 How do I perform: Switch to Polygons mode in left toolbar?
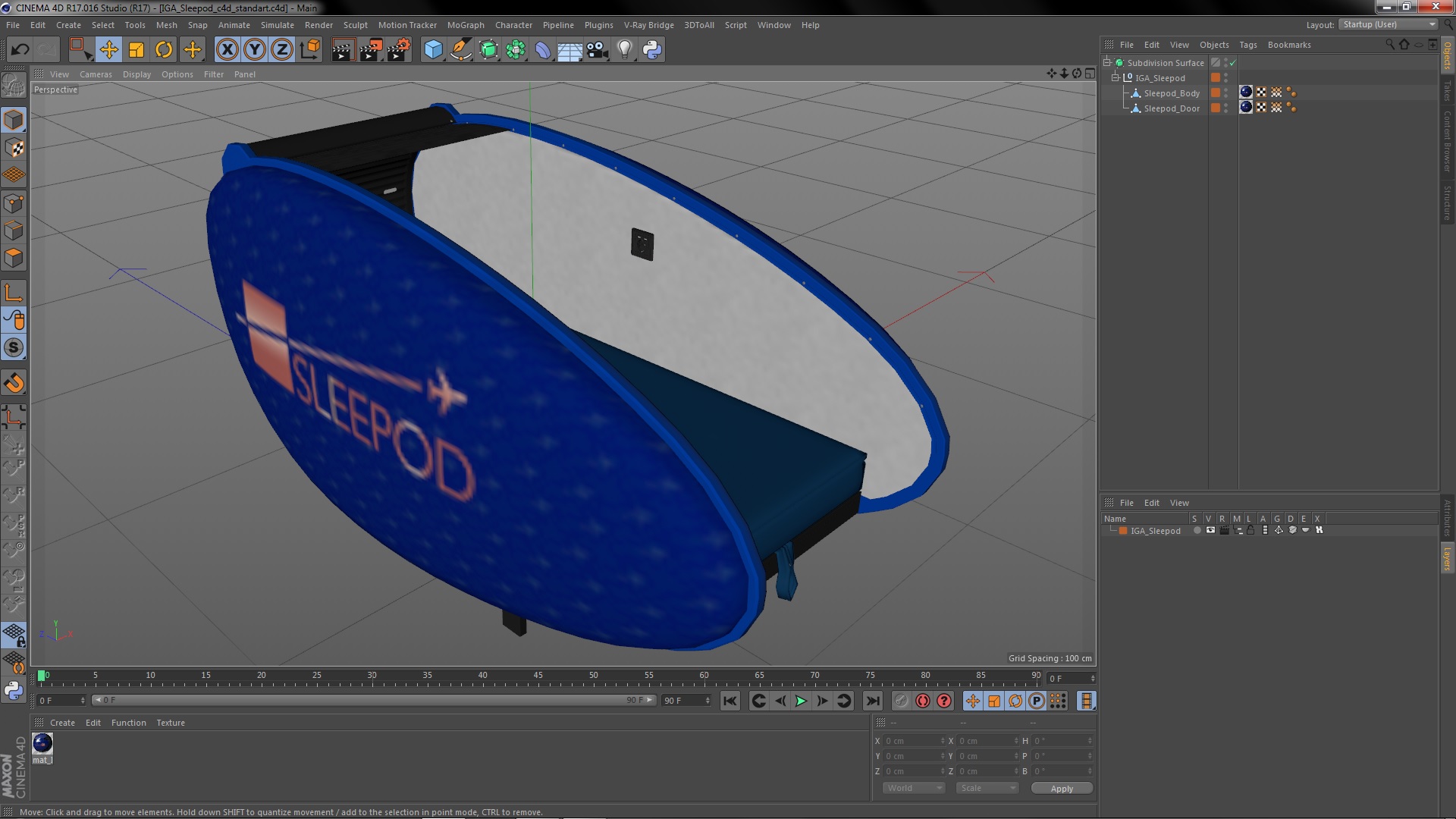pyautogui.click(x=14, y=259)
